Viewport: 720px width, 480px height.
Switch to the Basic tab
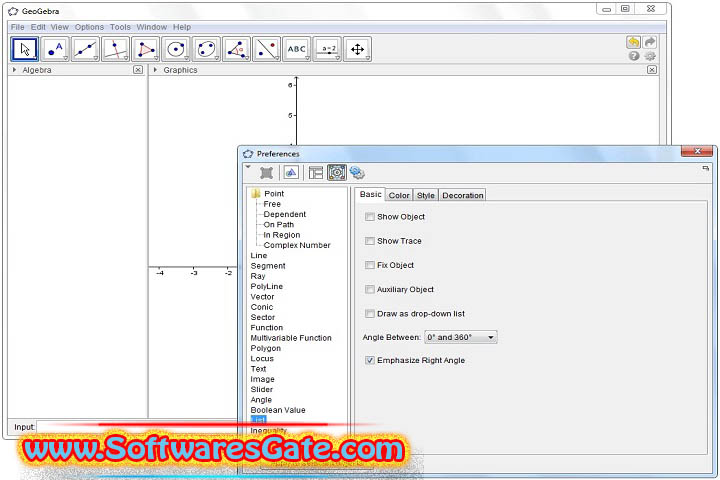[371, 194]
